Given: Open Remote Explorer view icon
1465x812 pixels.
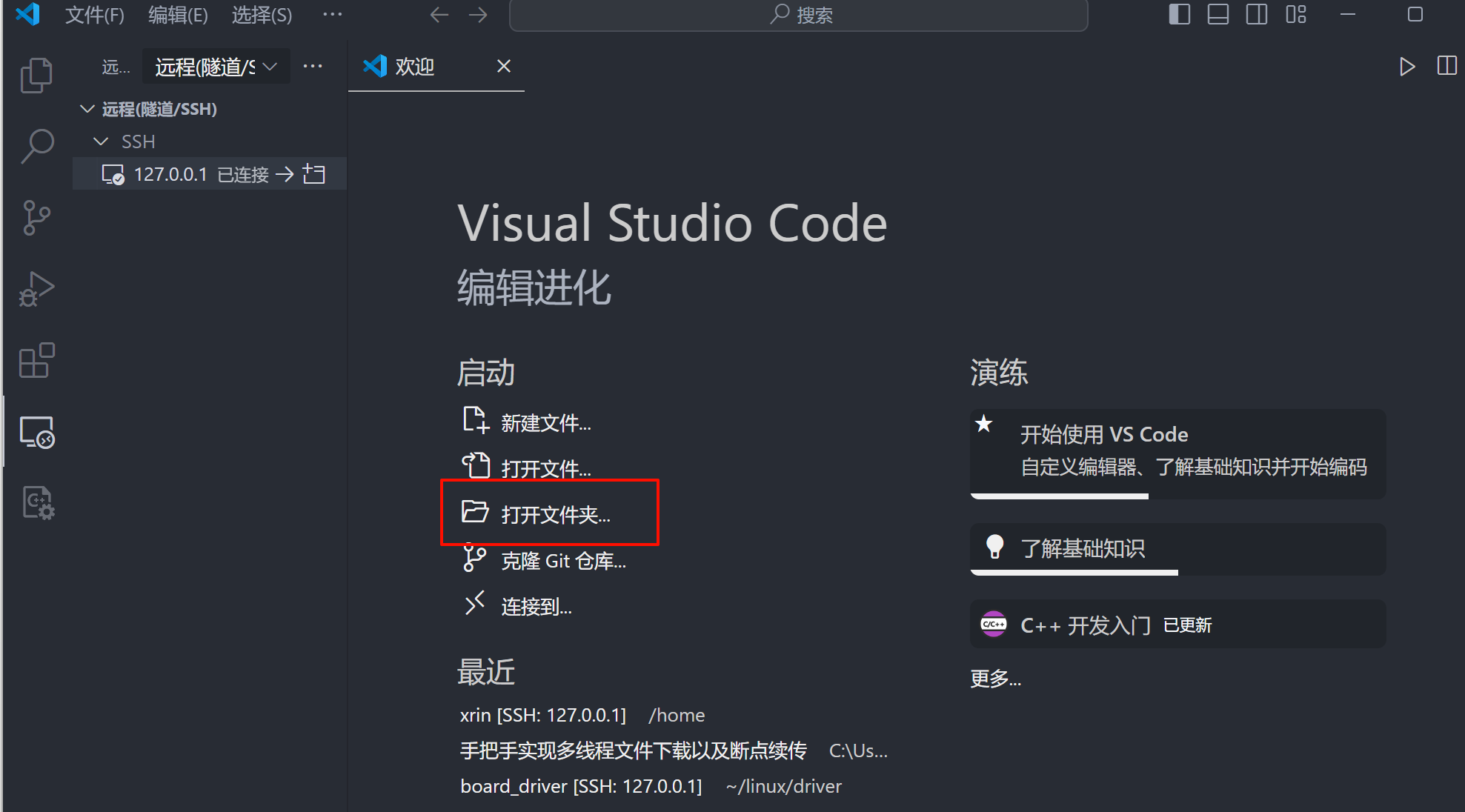Looking at the screenshot, I should (37, 432).
